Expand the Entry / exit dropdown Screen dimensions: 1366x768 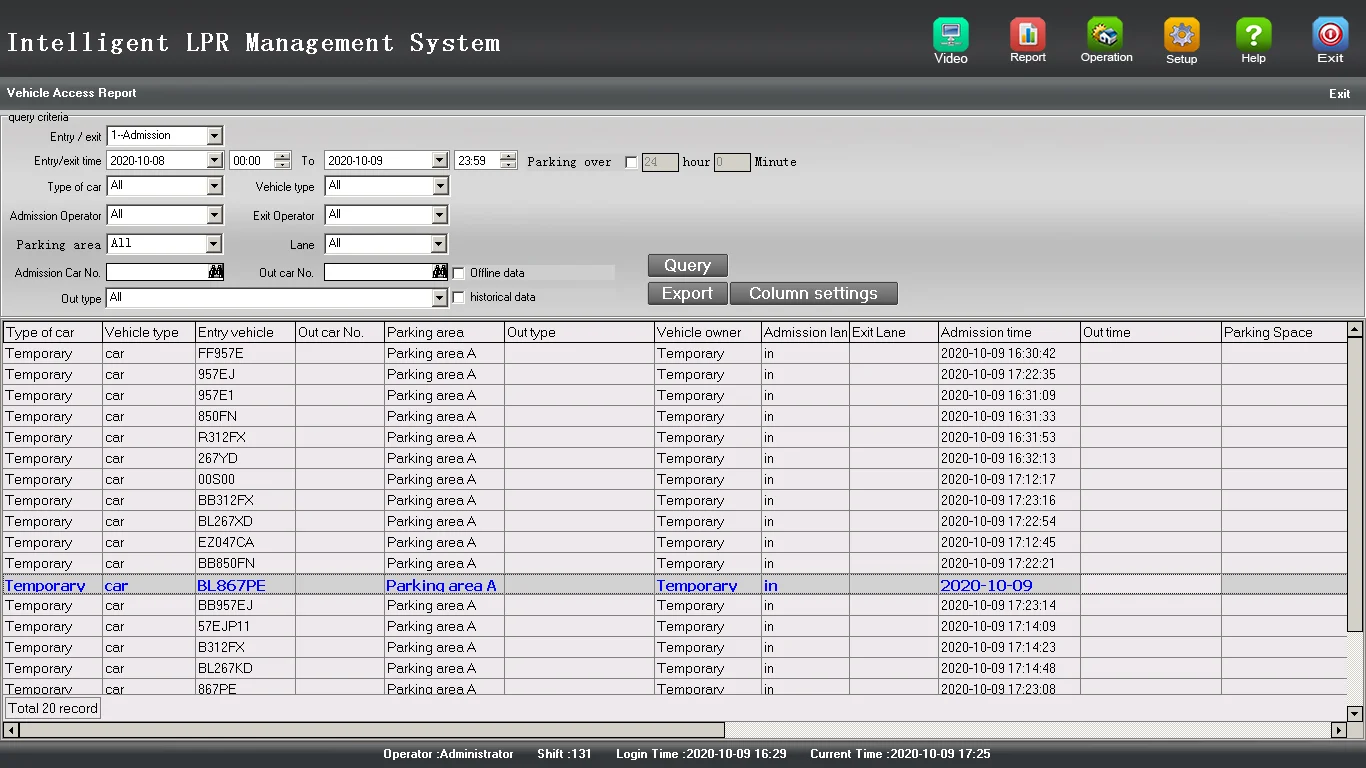(x=214, y=136)
